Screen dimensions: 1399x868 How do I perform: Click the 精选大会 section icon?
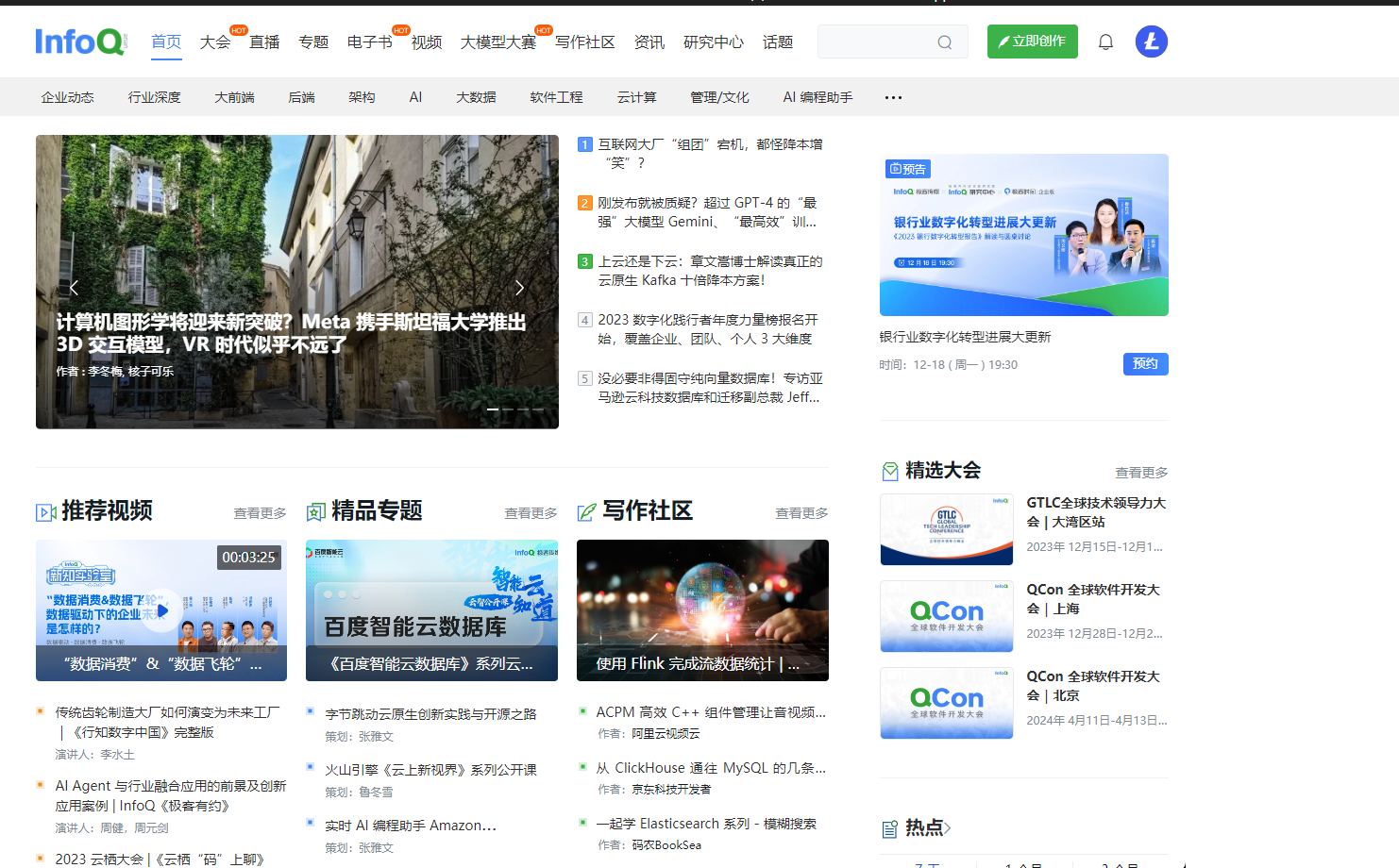point(890,472)
